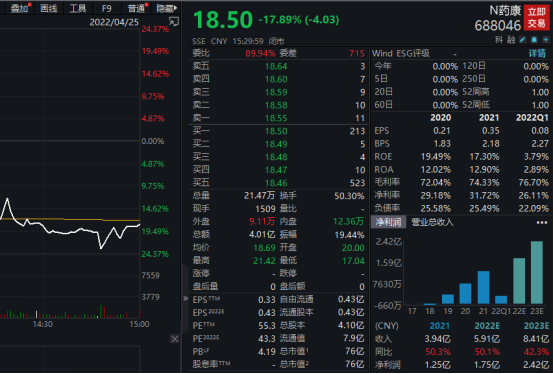Click the 2020 column header in the financials table
The height and width of the screenshot is (374, 553).
441,117
